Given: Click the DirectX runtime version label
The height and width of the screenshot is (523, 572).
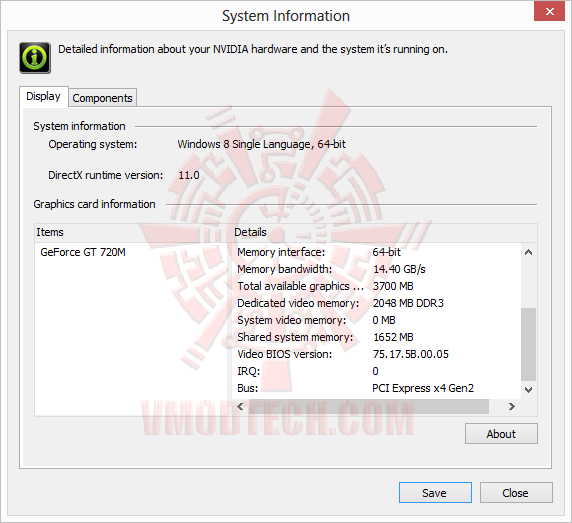Looking at the screenshot, I should click(x=106, y=175).
